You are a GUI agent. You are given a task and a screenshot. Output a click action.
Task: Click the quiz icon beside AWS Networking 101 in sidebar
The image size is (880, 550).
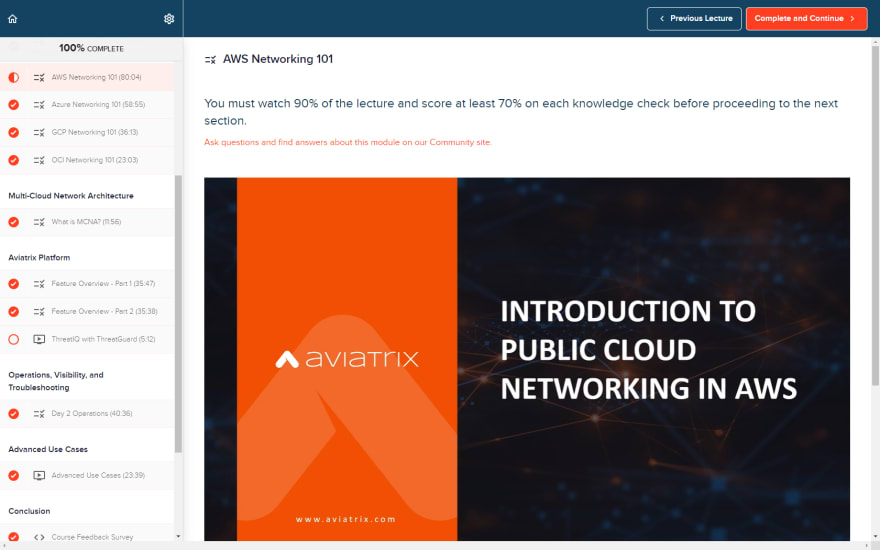[x=39, y=77]
